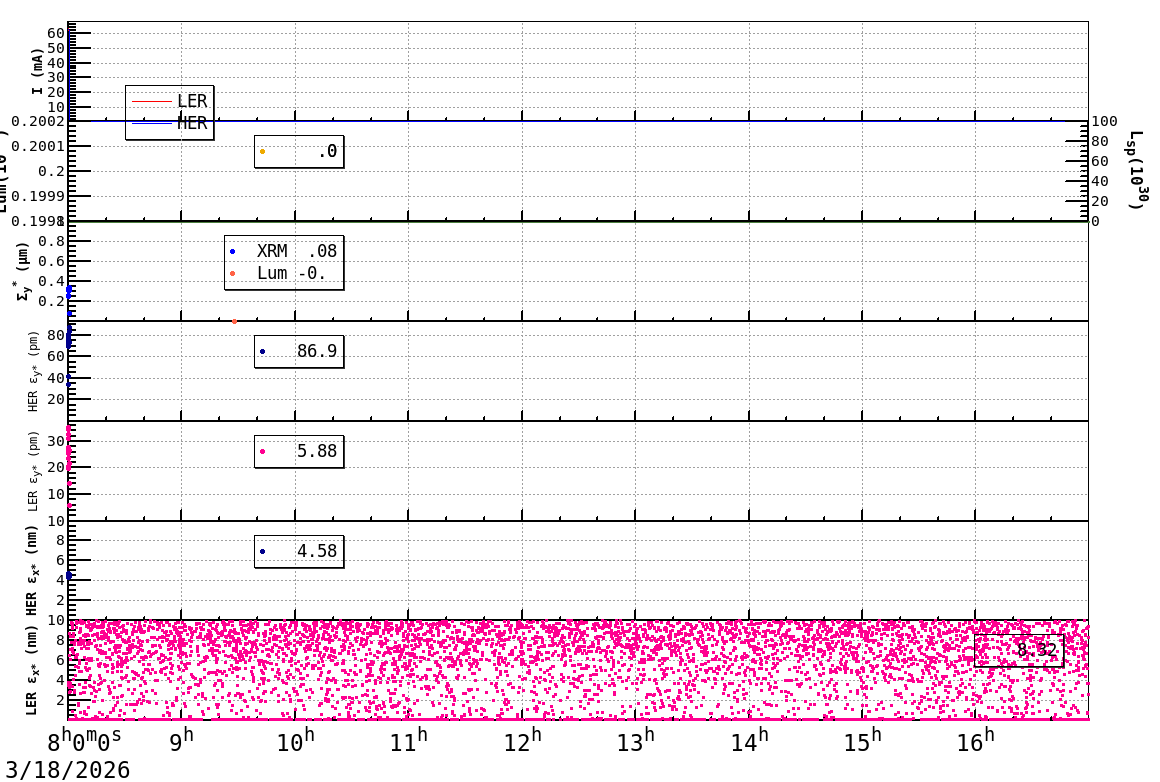Click the Σy* (μm) axis label
Image resolution: width=1160 pixels, height=782 pixels.
tap(24, 271)
